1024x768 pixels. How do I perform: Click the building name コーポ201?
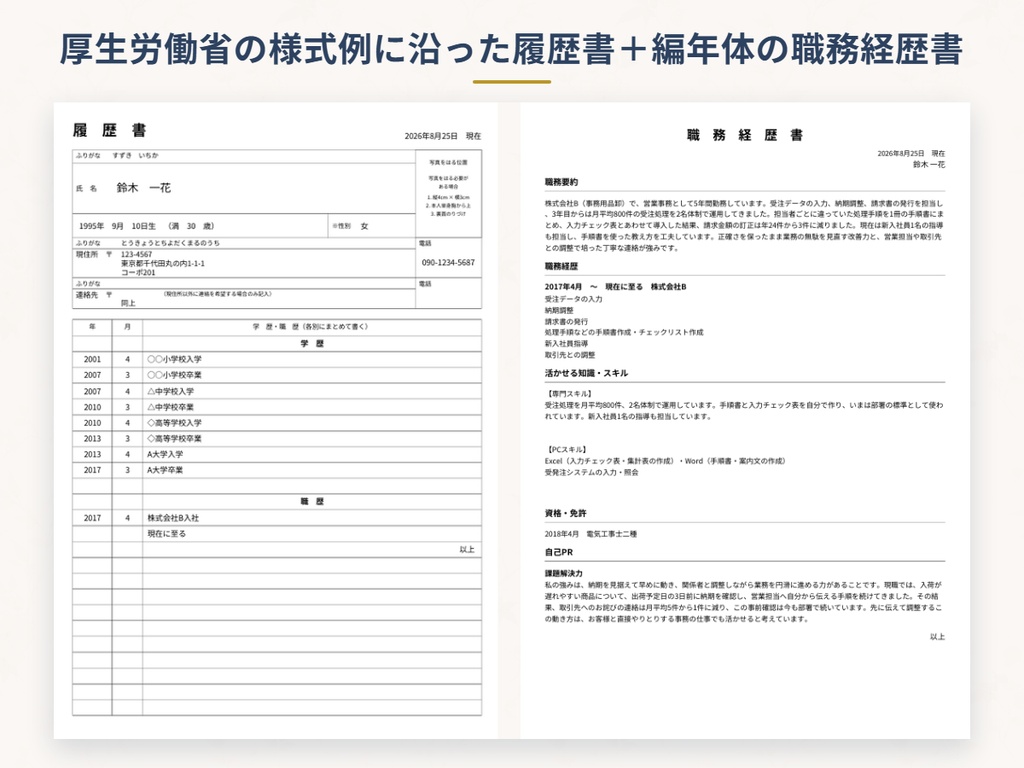[x=138, y=272]
